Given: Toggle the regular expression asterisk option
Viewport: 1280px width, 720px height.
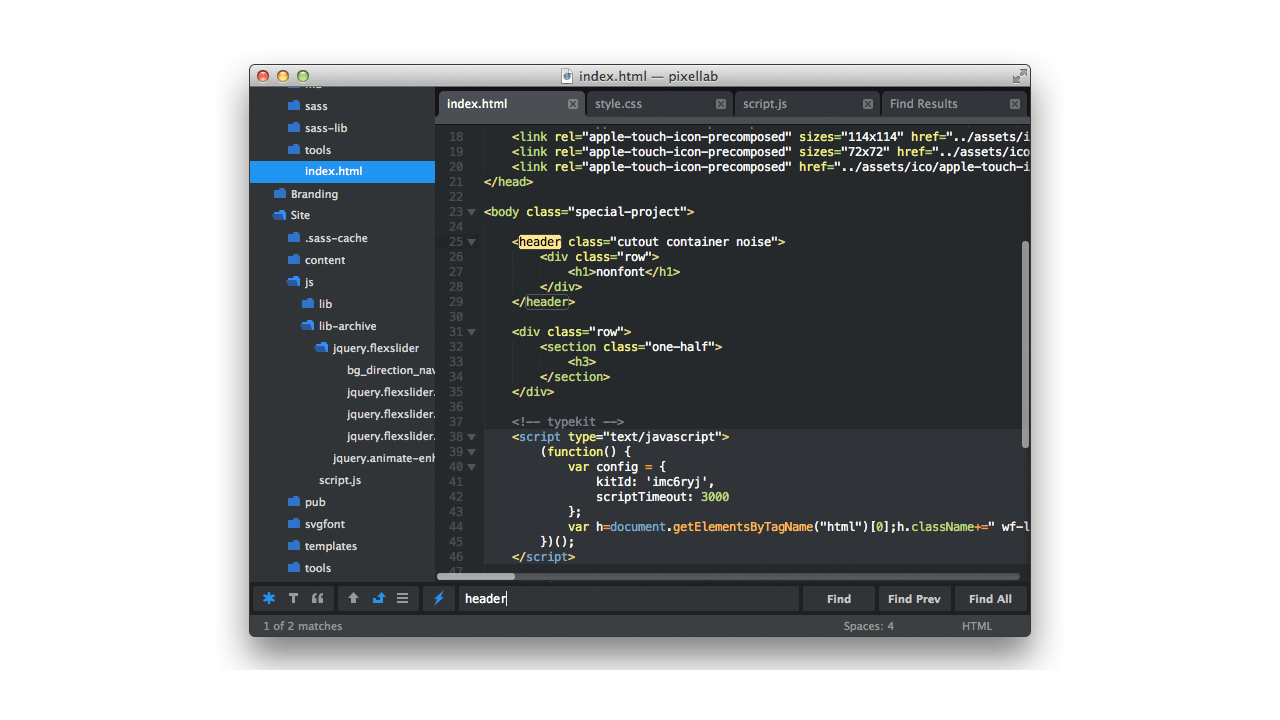Looking at the screenshot, I should tap(269, 598).
